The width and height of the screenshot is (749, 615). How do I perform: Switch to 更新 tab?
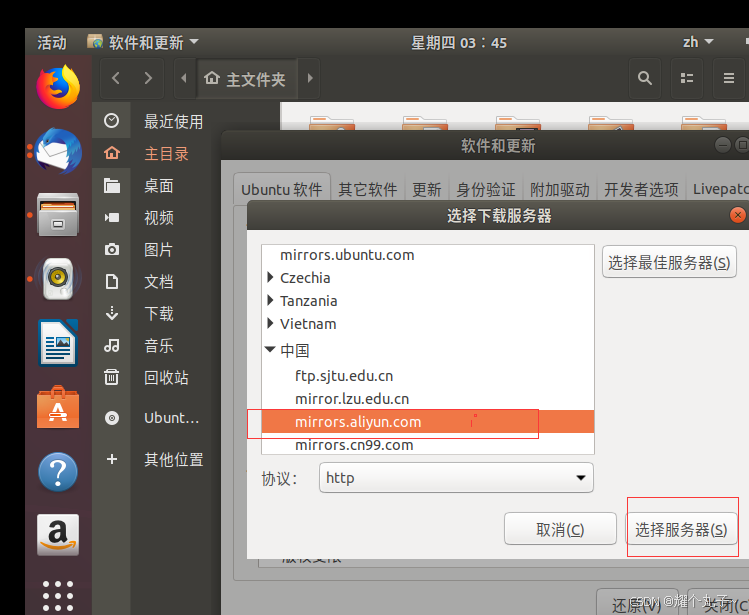pos(427,189)
